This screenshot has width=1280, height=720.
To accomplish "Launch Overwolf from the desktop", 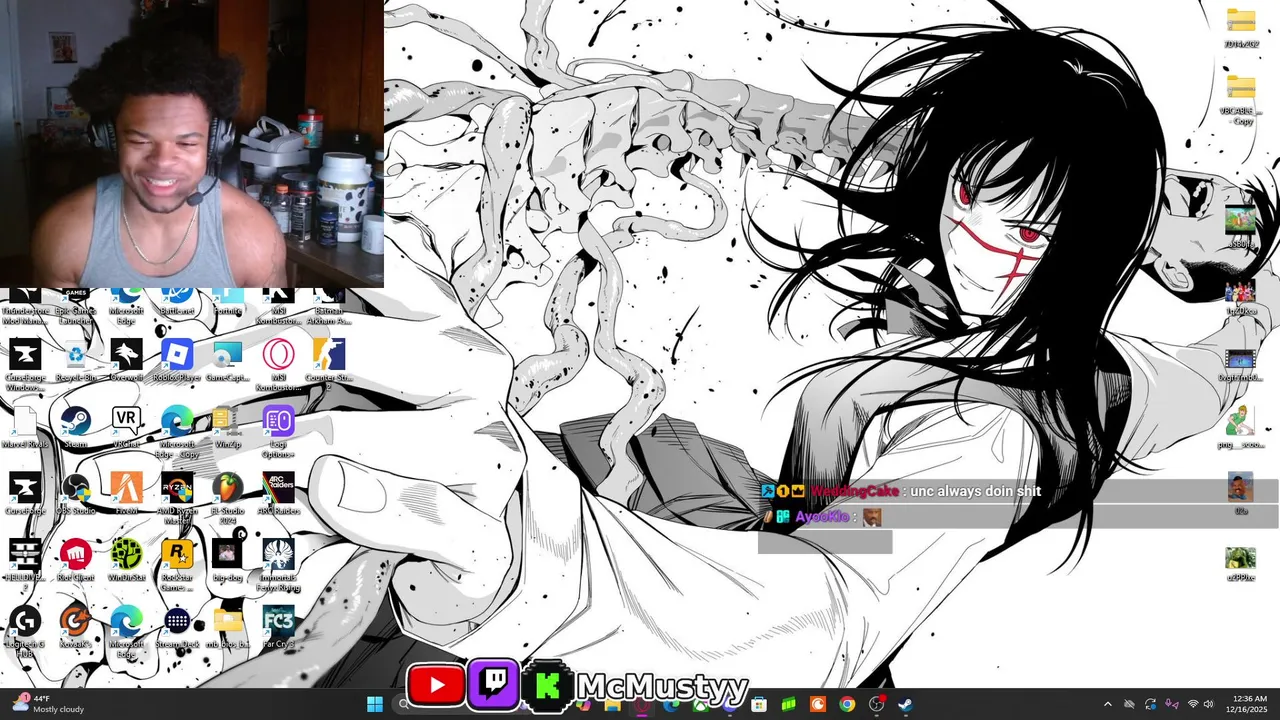I will tap(126, 361).
